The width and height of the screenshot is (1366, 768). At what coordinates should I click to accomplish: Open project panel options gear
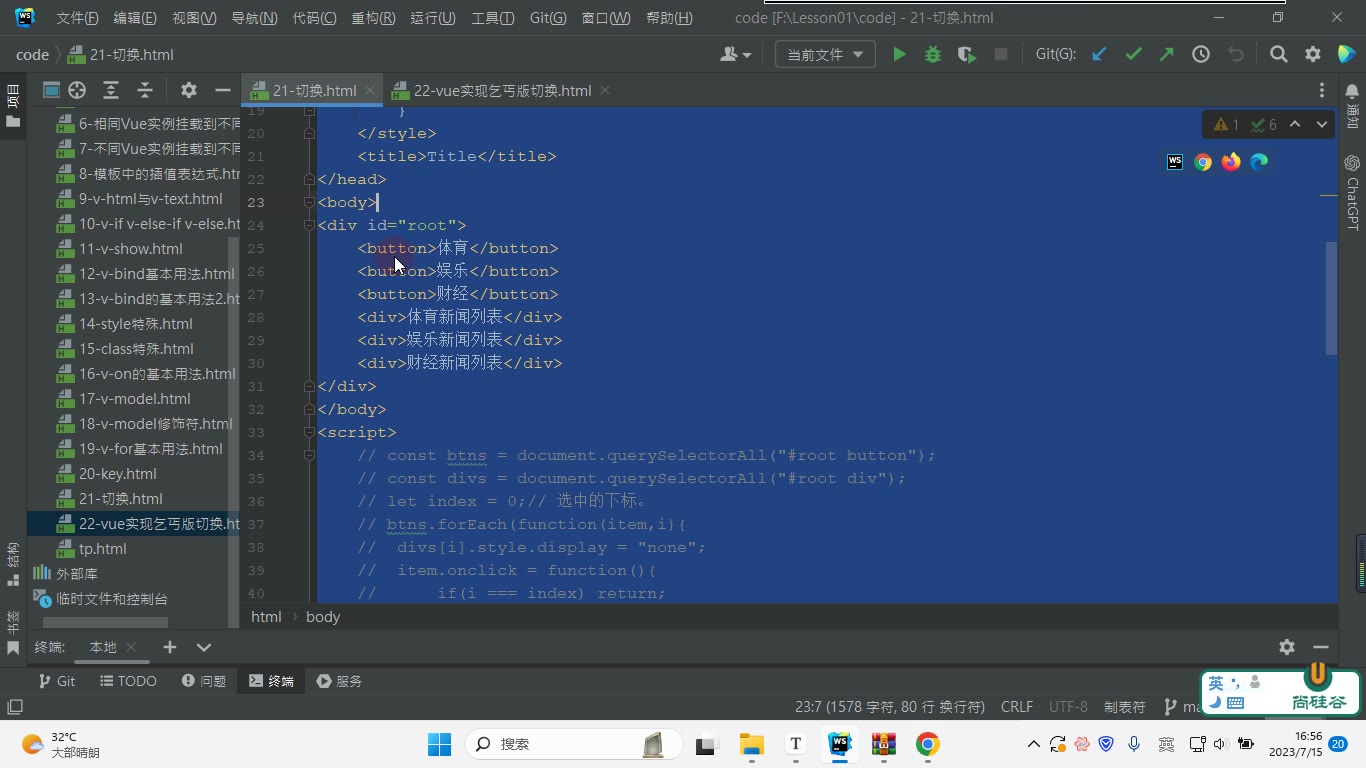(189, 90)
